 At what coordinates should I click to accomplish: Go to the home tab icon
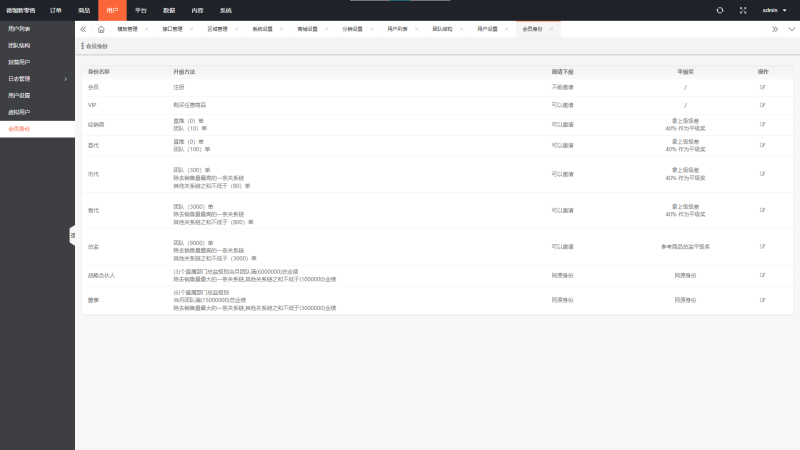(101, 29)
